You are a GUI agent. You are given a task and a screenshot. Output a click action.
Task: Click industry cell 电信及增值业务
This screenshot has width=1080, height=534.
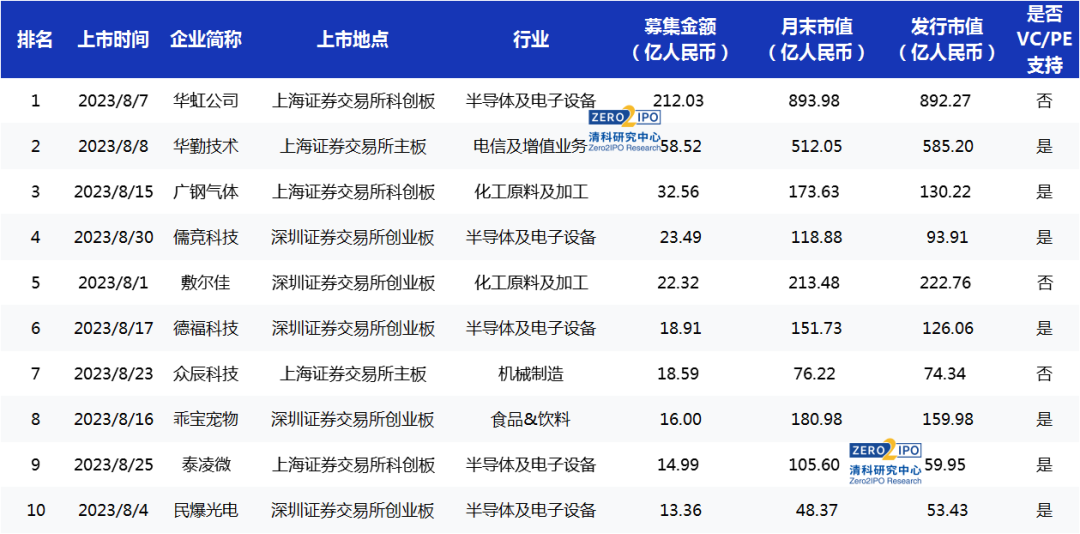531,146
